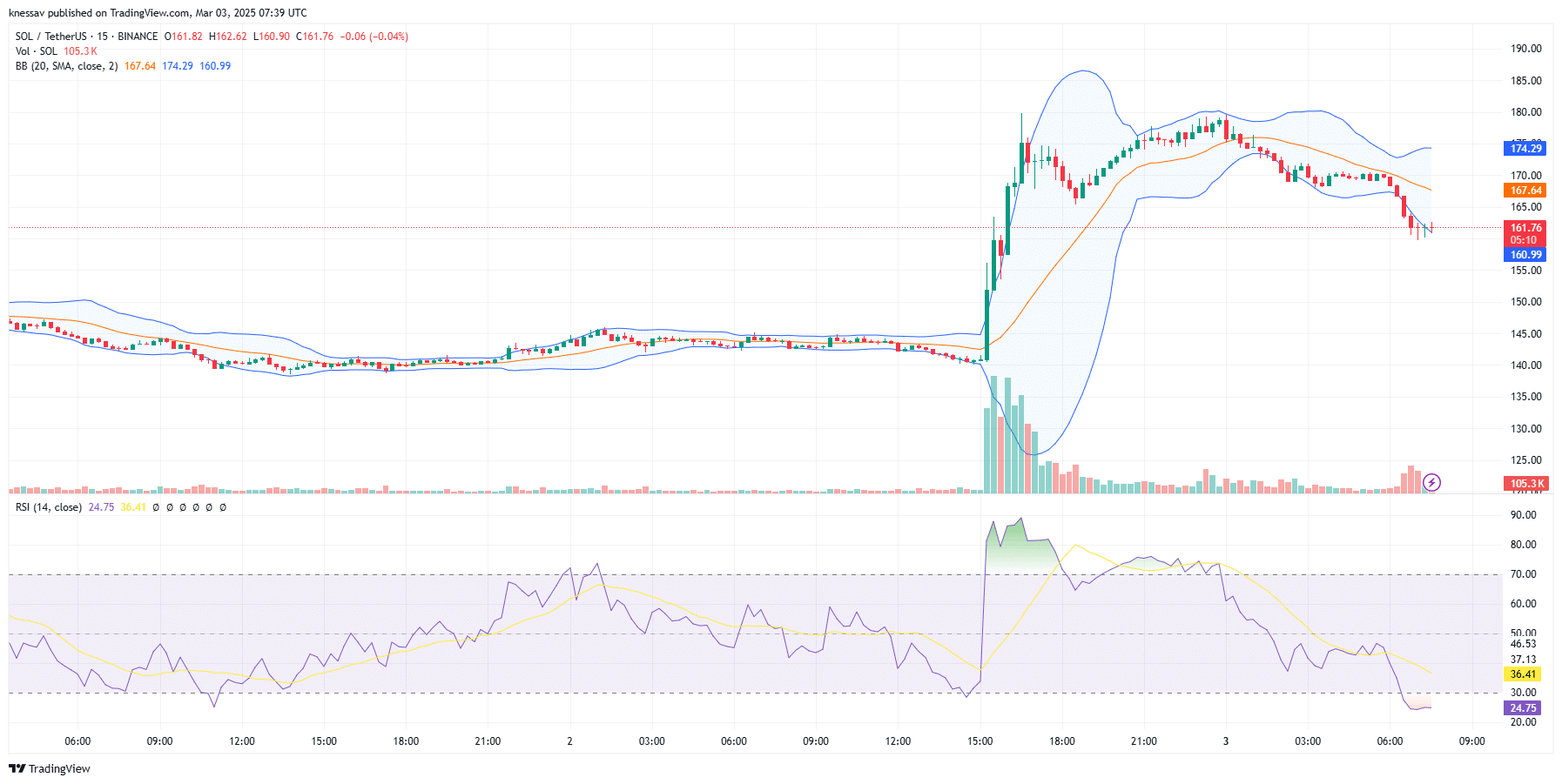This screenshot has width=1562, height=784.
Task: Click the 130.00 price axis tick
Action: click(1525, 429)
